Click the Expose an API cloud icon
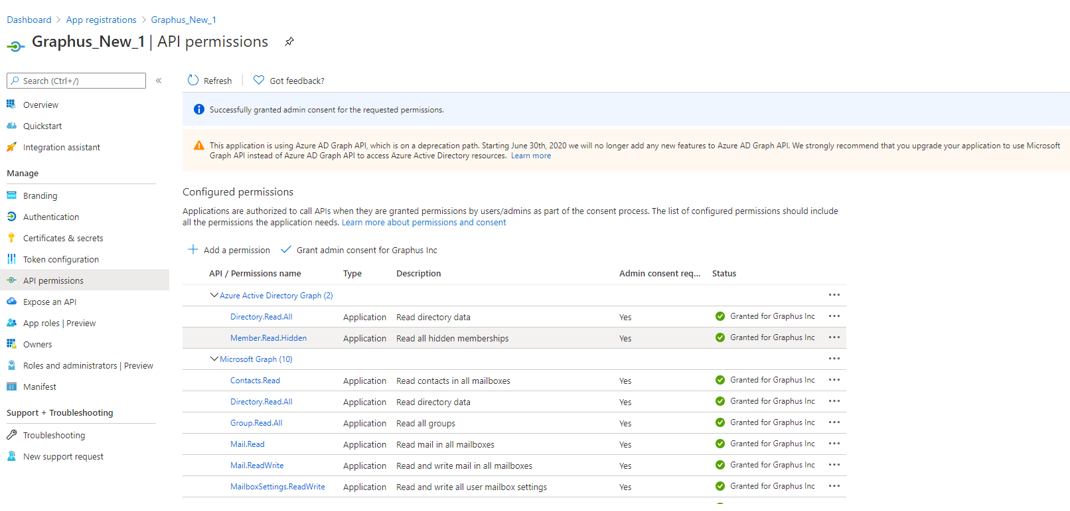The width and height of the screenshot is (1070, 511). coord(11,302)
